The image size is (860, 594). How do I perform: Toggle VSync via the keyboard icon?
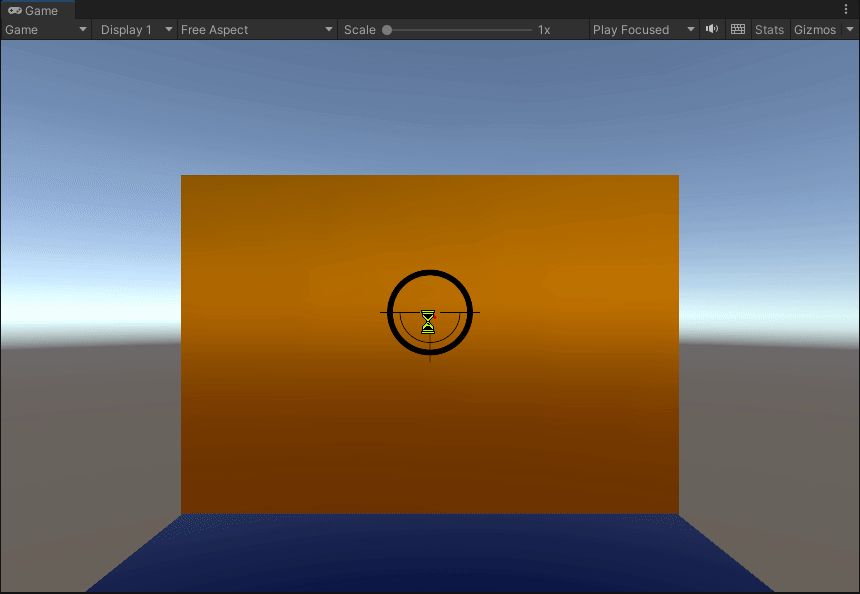[x=737, y=29]
